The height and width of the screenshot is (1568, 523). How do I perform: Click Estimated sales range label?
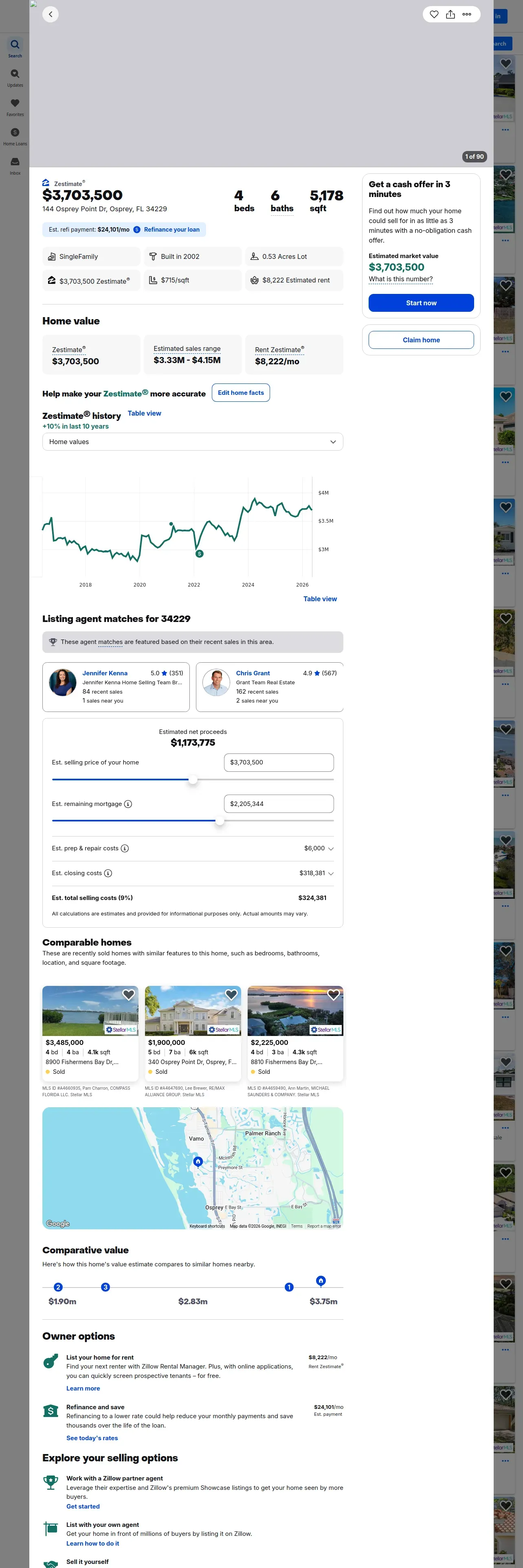[x=187, y=349]
